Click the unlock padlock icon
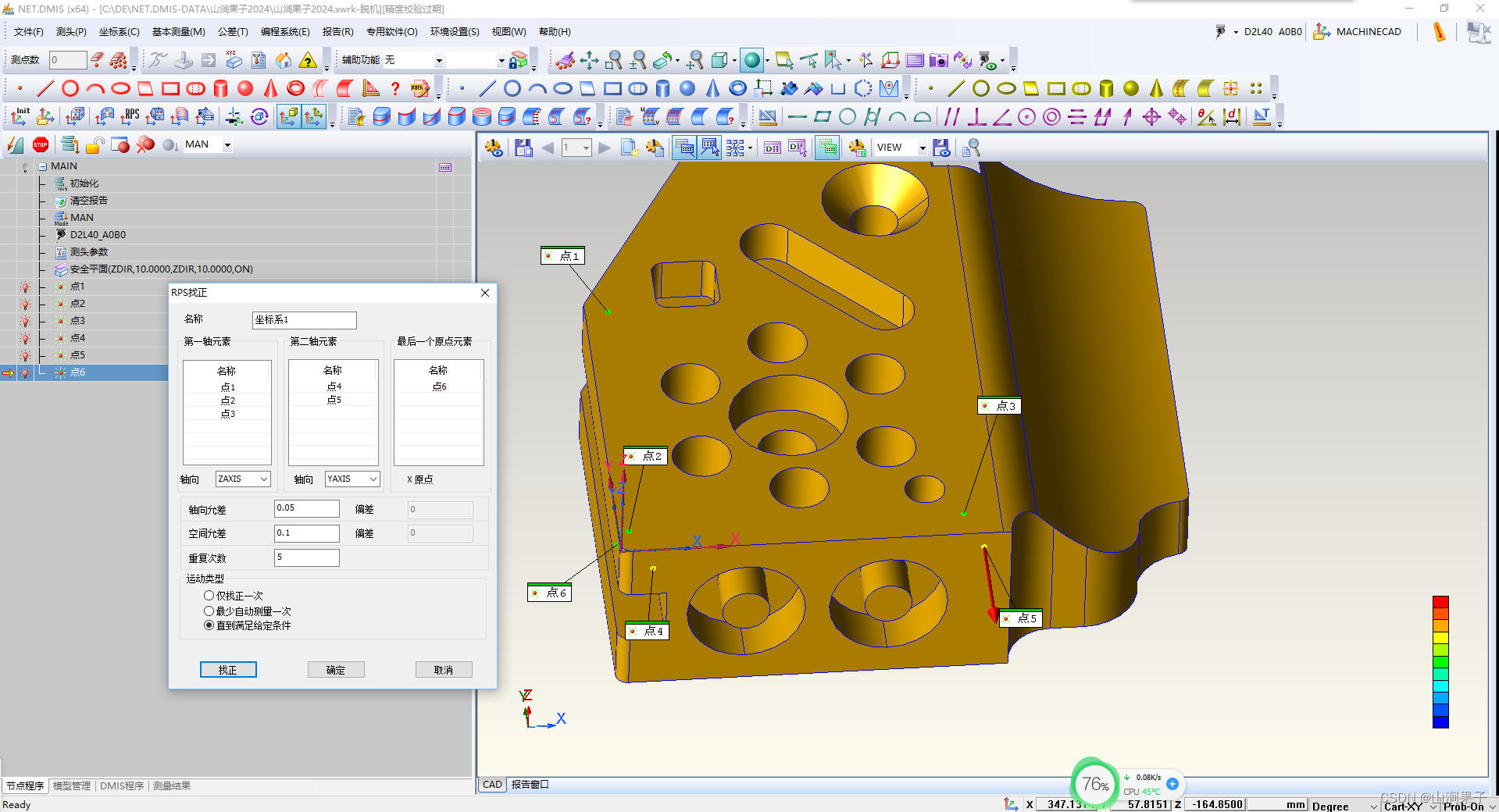Image resolution: width=1499 pixels, height=812 pixels. pos(95,144)
